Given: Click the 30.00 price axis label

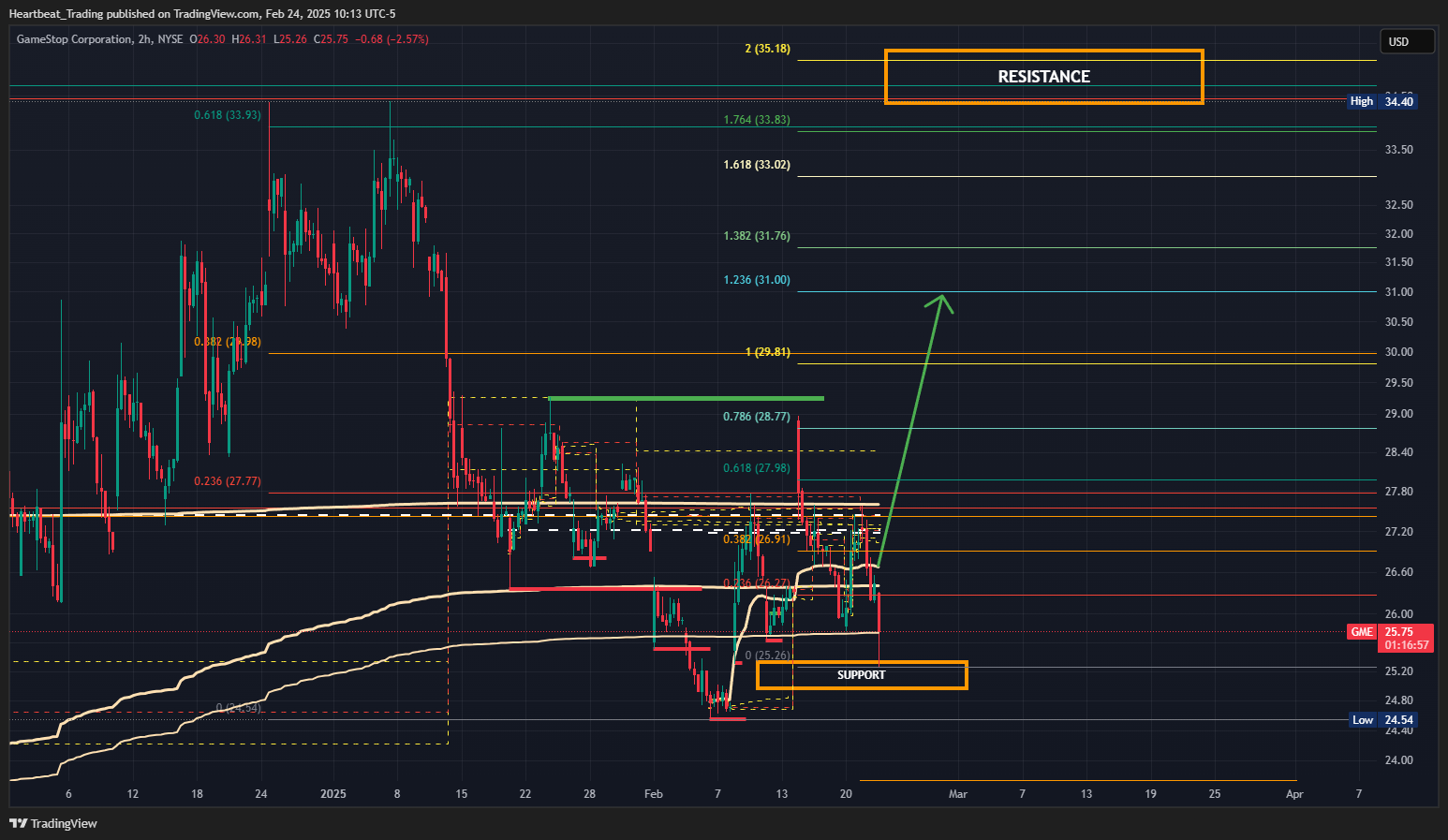Looking at the screenshot, I should (1398, 352).
